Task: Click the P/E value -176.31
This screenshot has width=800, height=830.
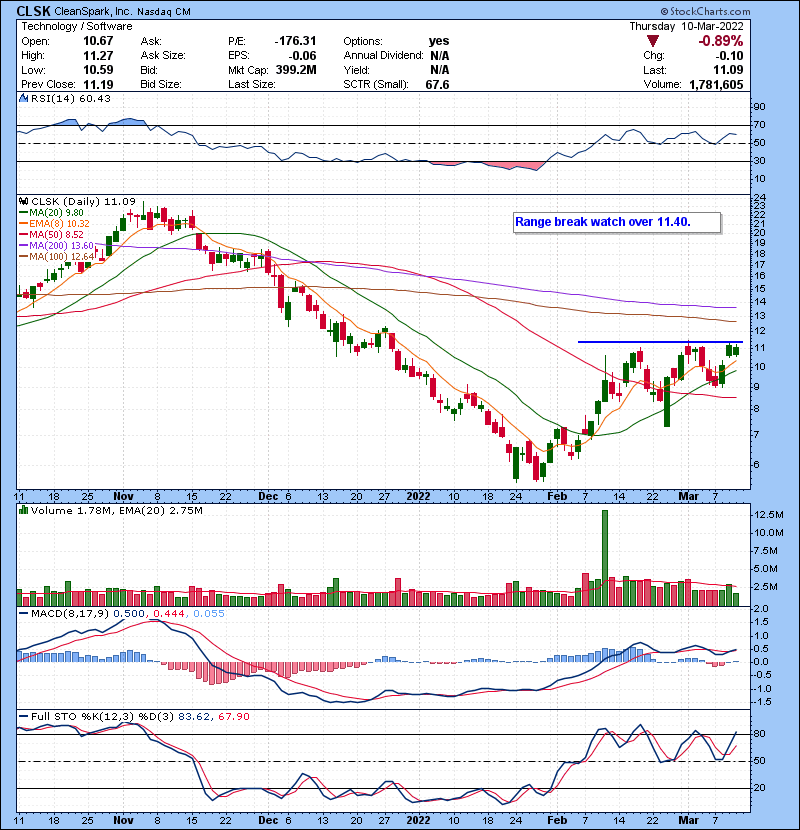Action: coord(295,41)
